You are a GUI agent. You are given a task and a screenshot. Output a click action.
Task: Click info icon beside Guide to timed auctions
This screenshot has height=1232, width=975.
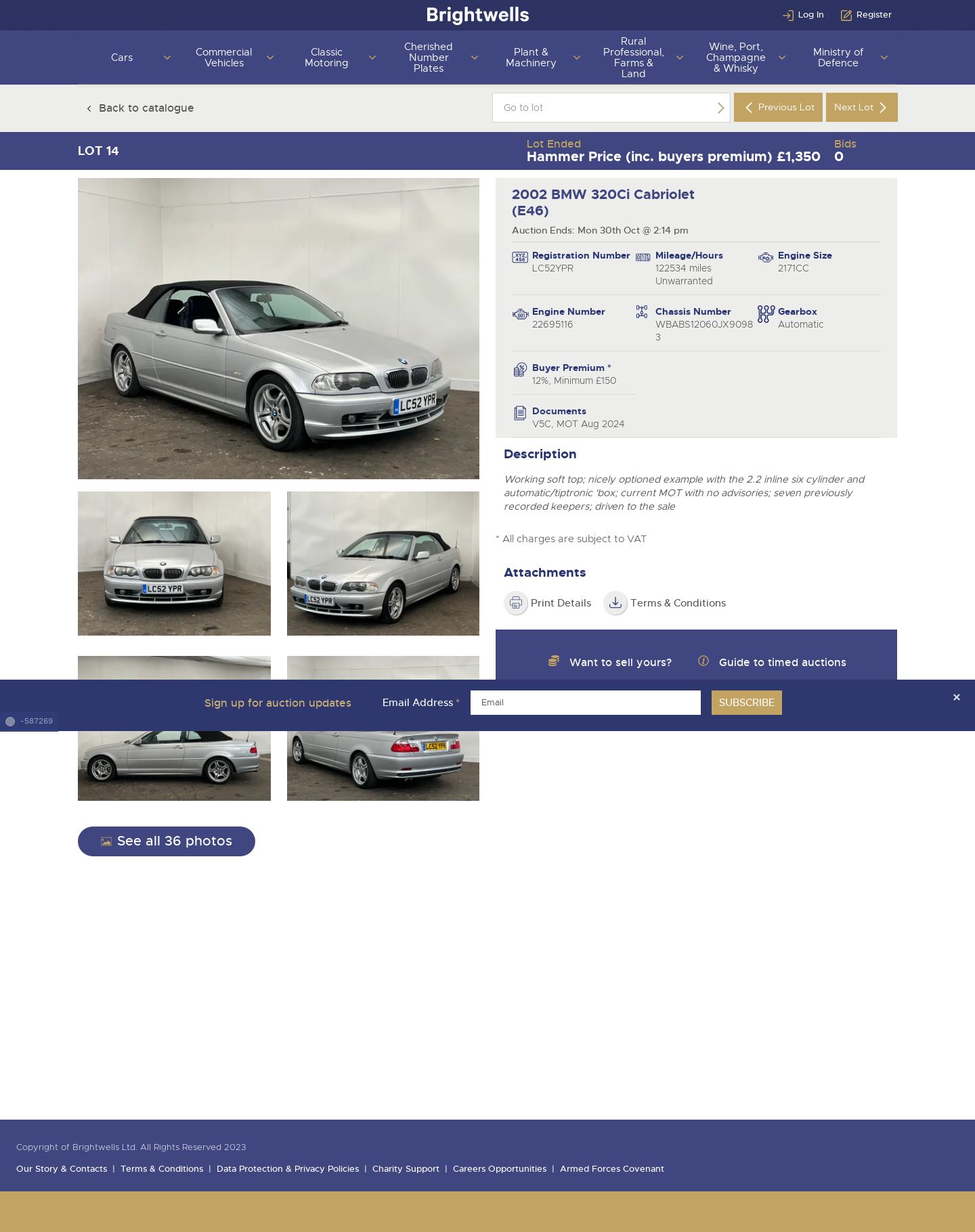tap(703, 661)
